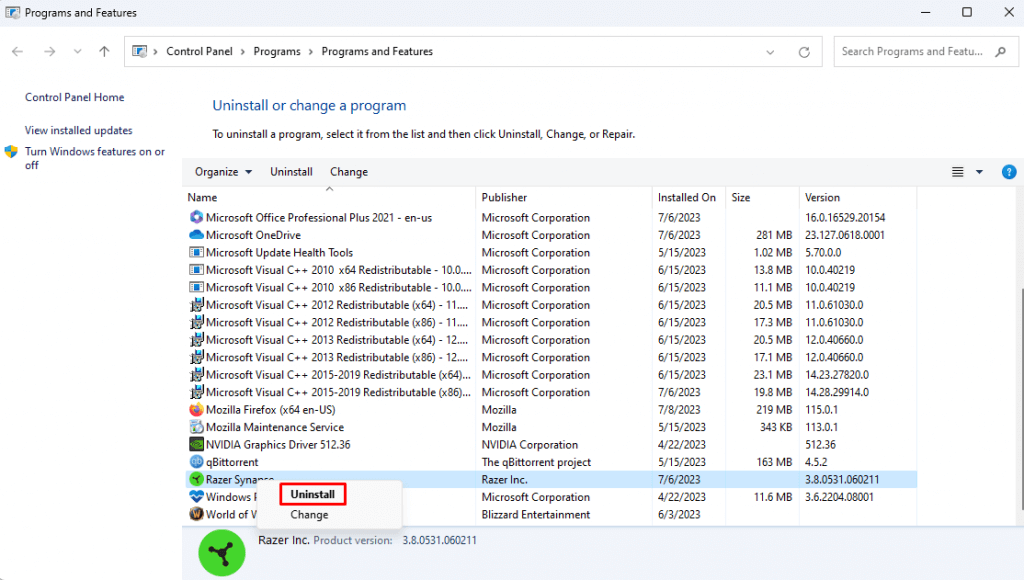The image size is (1024, 580).
Task: Select the Razer Synapse row icon
Action: 196,479
